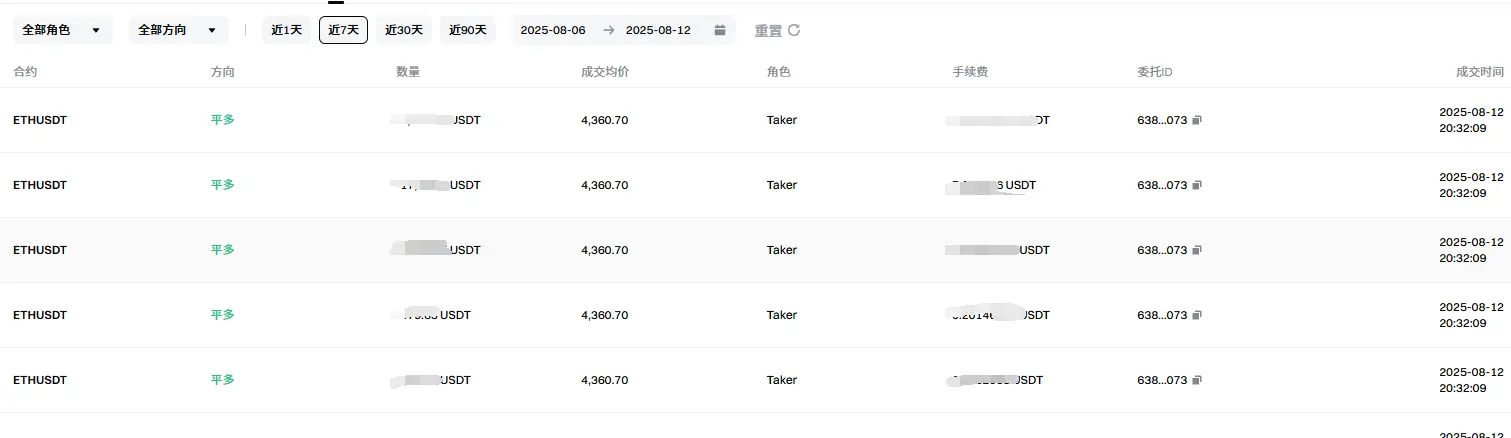Viewport: 1511px width, 438px height.
Task: Expand the 全部角色 dropdown
Action: tap(62, 30)
